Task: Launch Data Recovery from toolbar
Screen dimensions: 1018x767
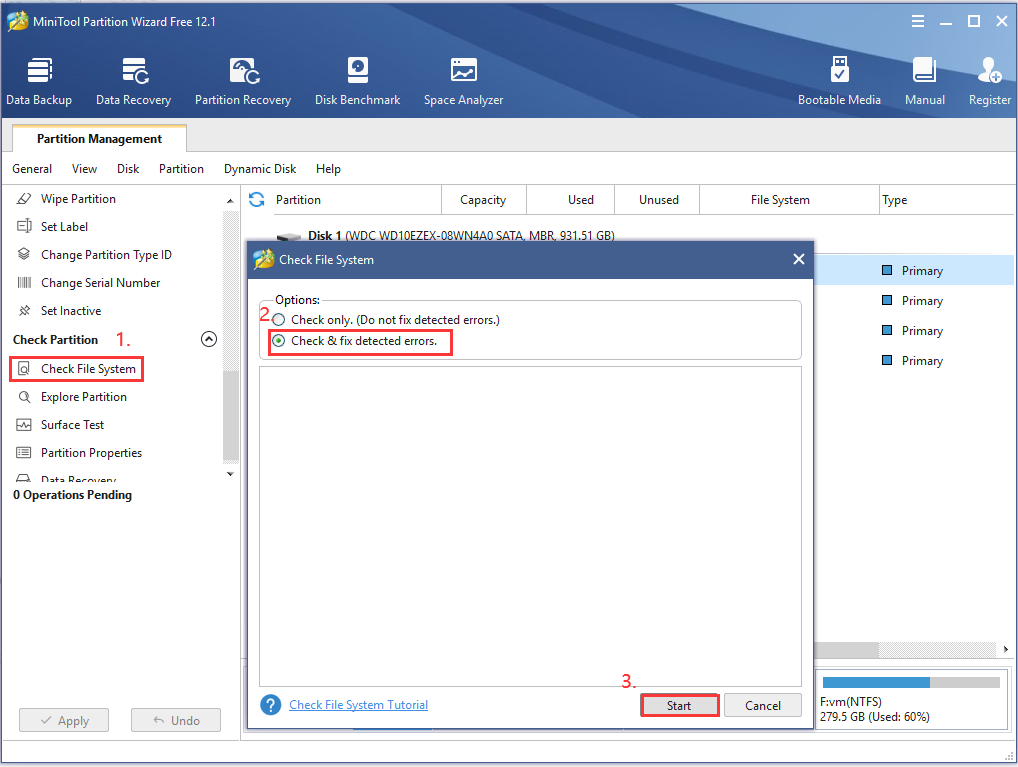Action: (x=134, y=81)
